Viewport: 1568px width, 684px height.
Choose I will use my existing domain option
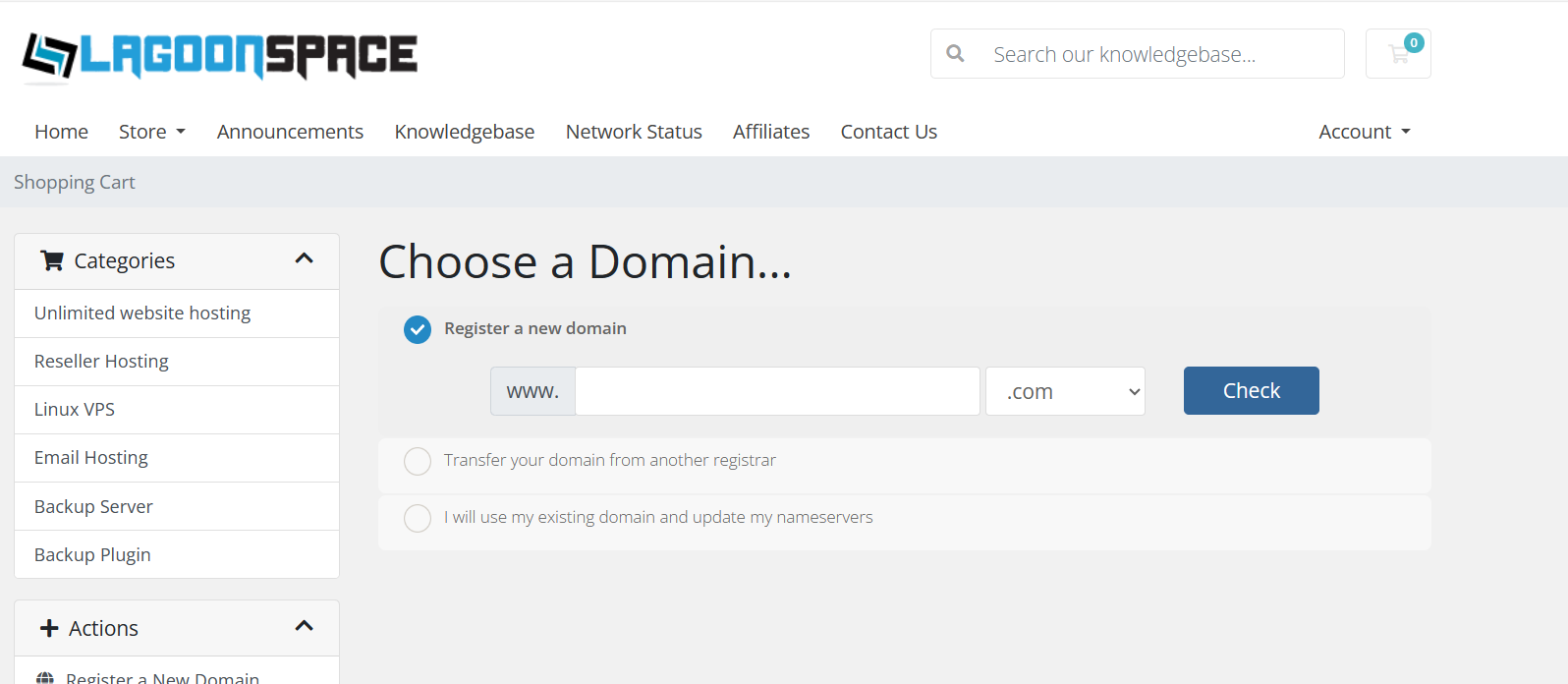click(x=418, y=518)
